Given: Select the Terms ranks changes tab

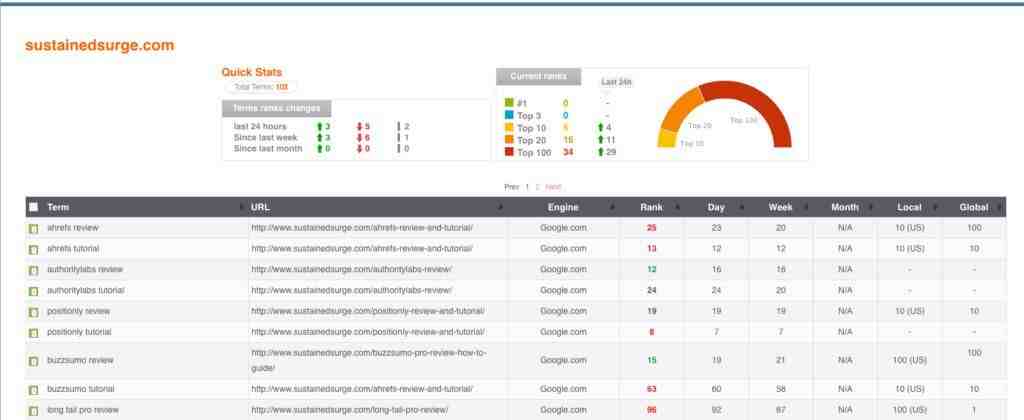Looking at the screenshot, I should (x=277, y=108).
